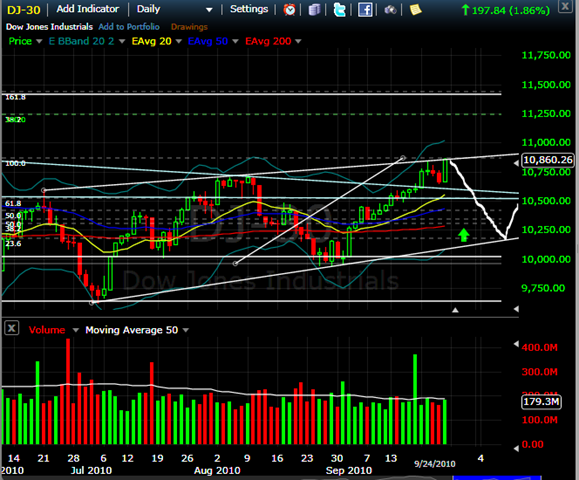Image resolution: width=579 pixels, height=480 pixels.
Task: Remove the Volume pane with X button
Action: (11, 328)
